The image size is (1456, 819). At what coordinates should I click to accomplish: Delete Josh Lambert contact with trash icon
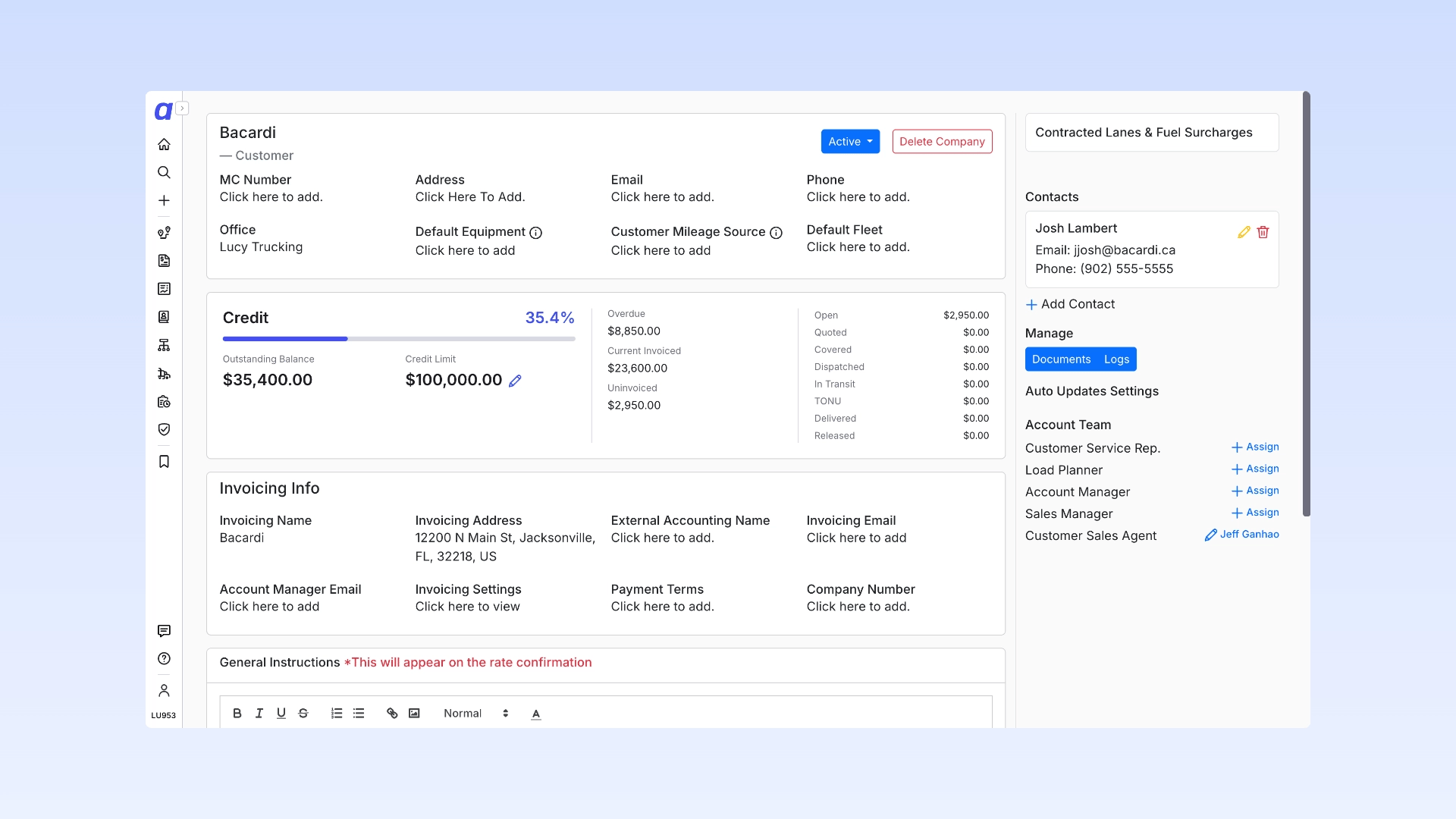[1263, 232]
